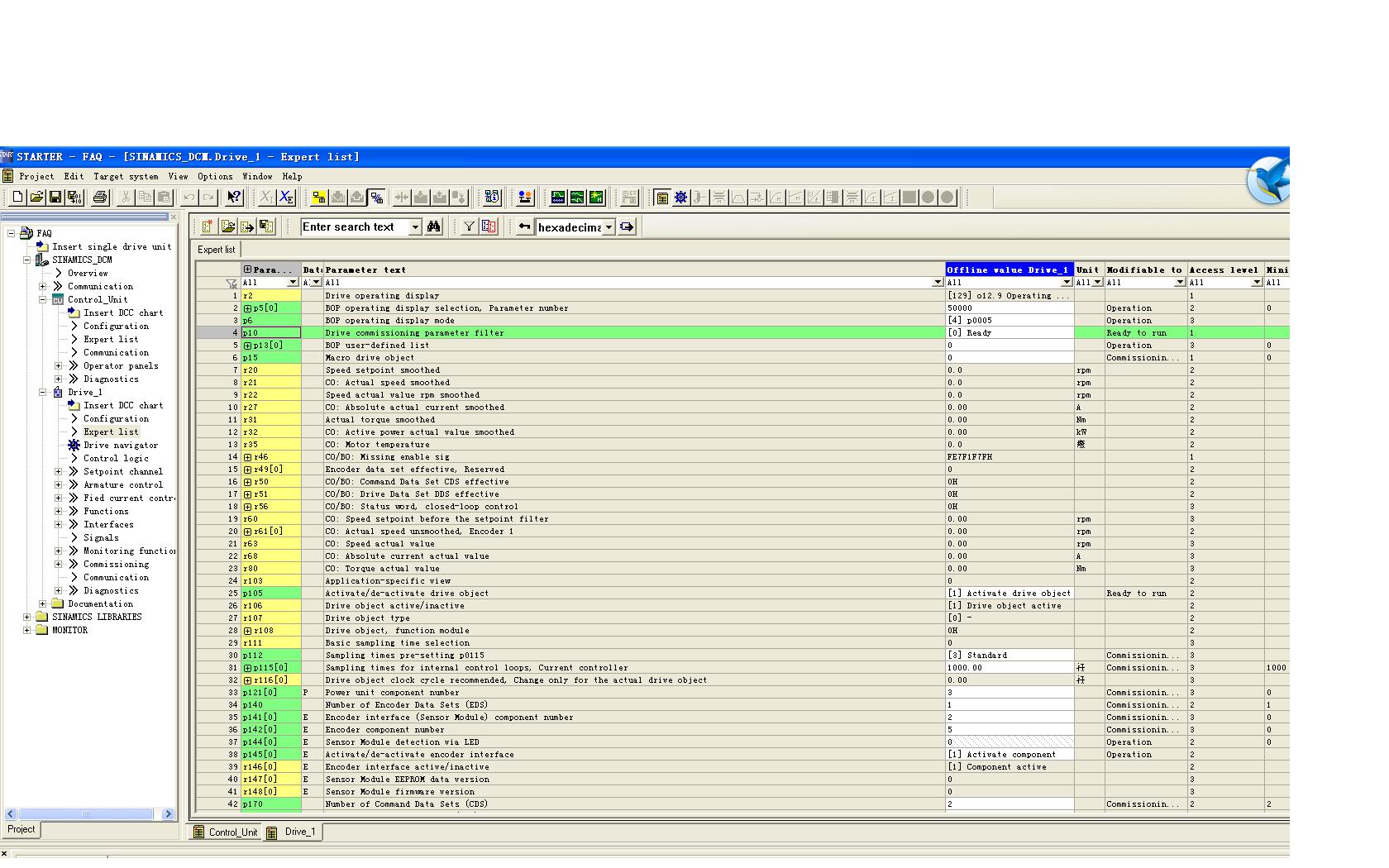Save the project via floppy disk icon
The width and height of the screenshot is (1389, 868).
(55, 198)
